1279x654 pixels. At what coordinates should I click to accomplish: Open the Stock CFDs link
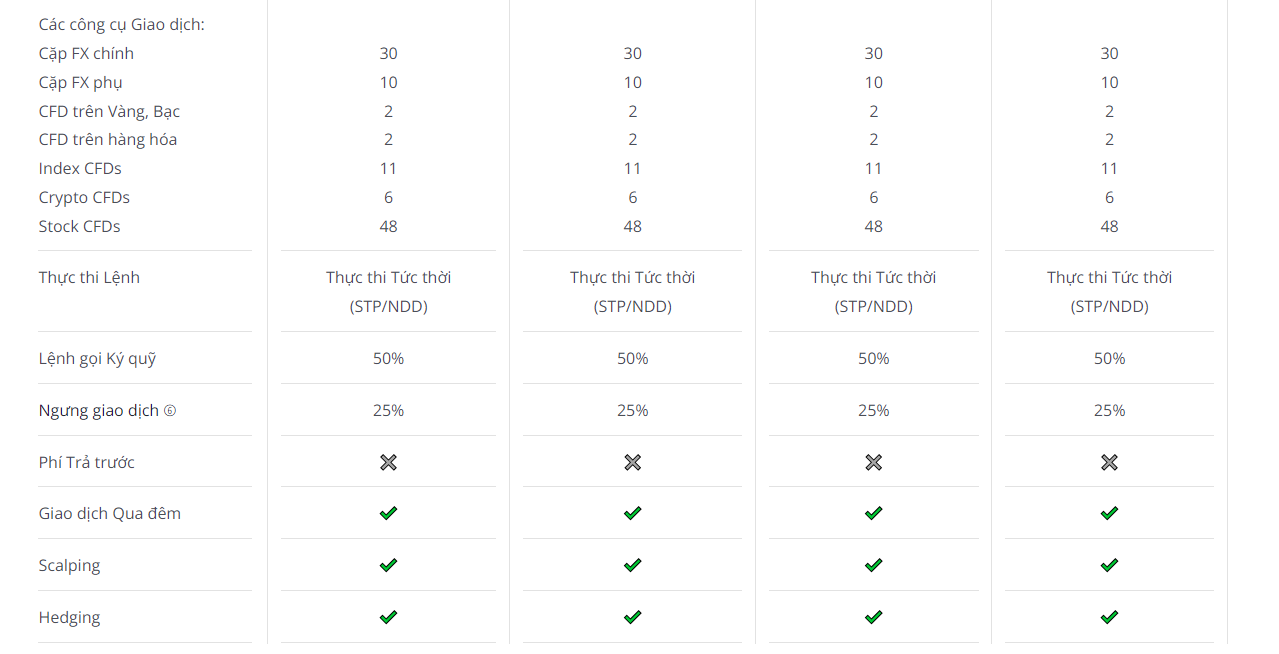(79, 226)
